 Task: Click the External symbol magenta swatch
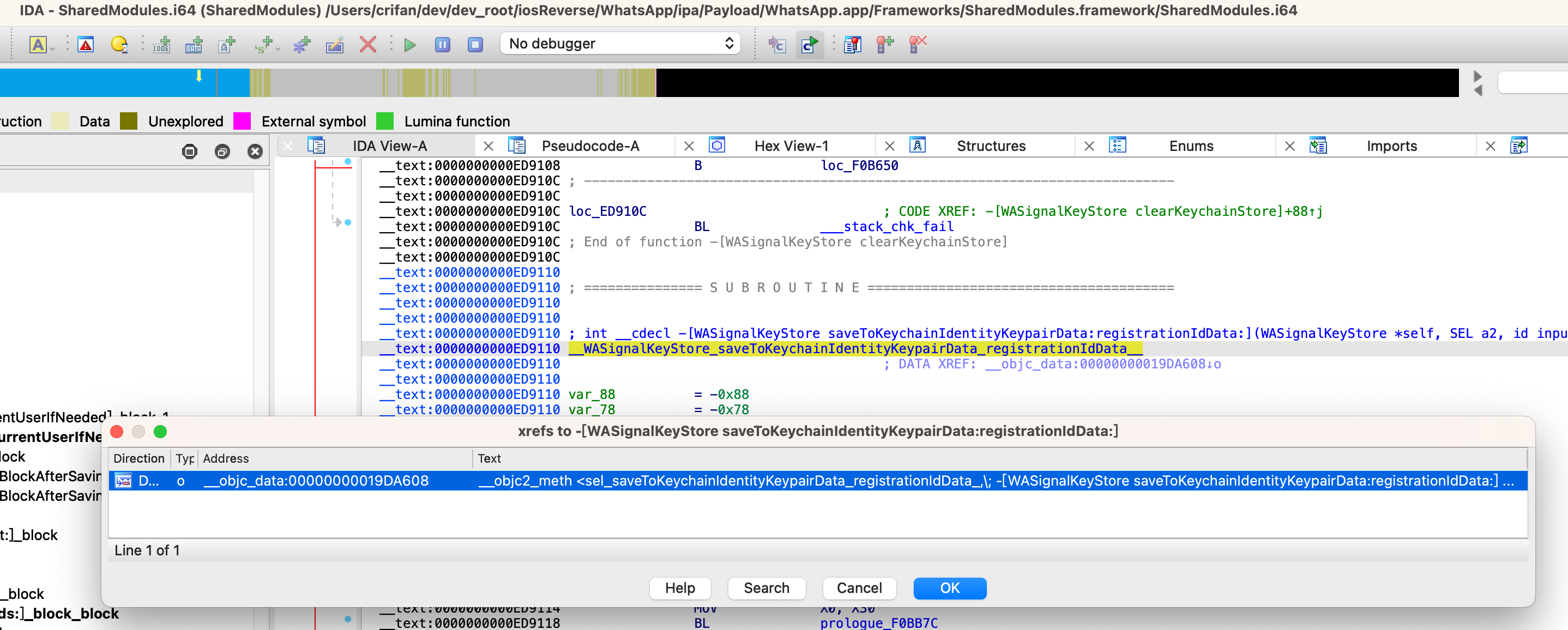[x=242, y=121]
